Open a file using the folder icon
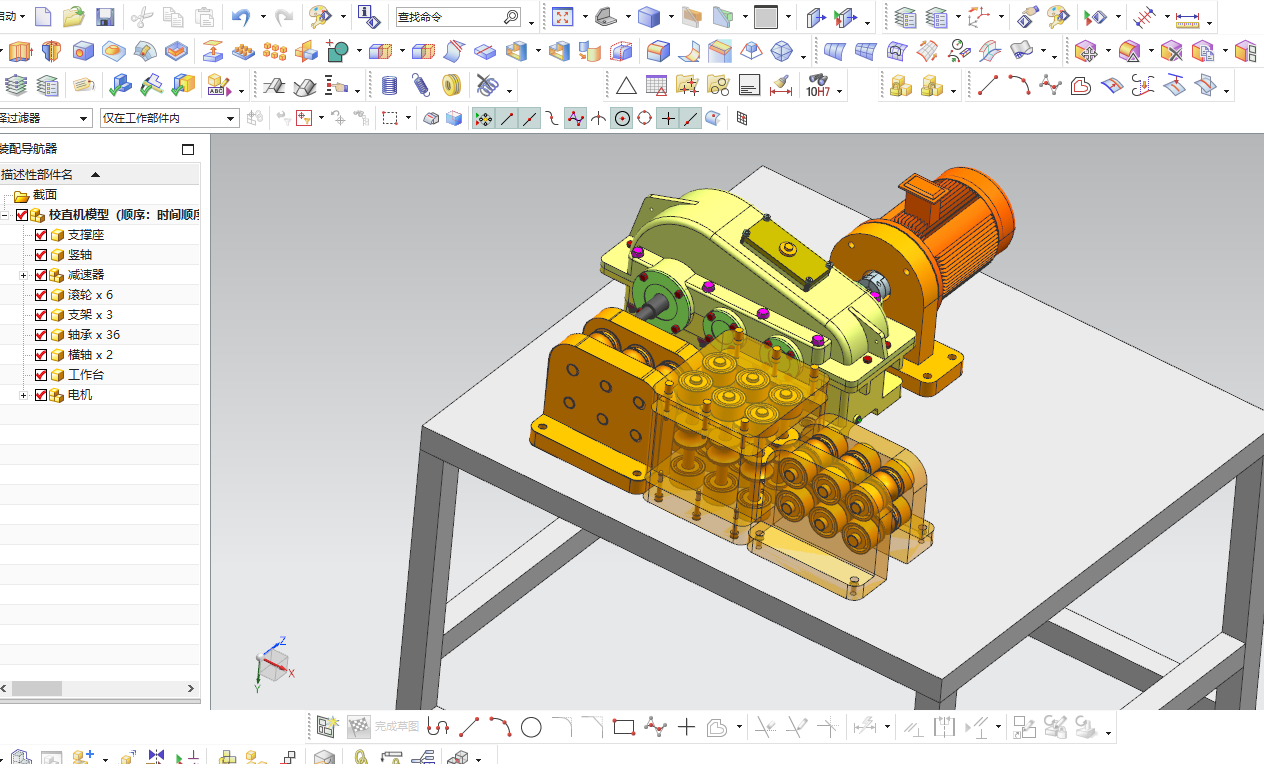Image resolution: width=1264 pixels, height=764 pixels. [x=73, y=17]
